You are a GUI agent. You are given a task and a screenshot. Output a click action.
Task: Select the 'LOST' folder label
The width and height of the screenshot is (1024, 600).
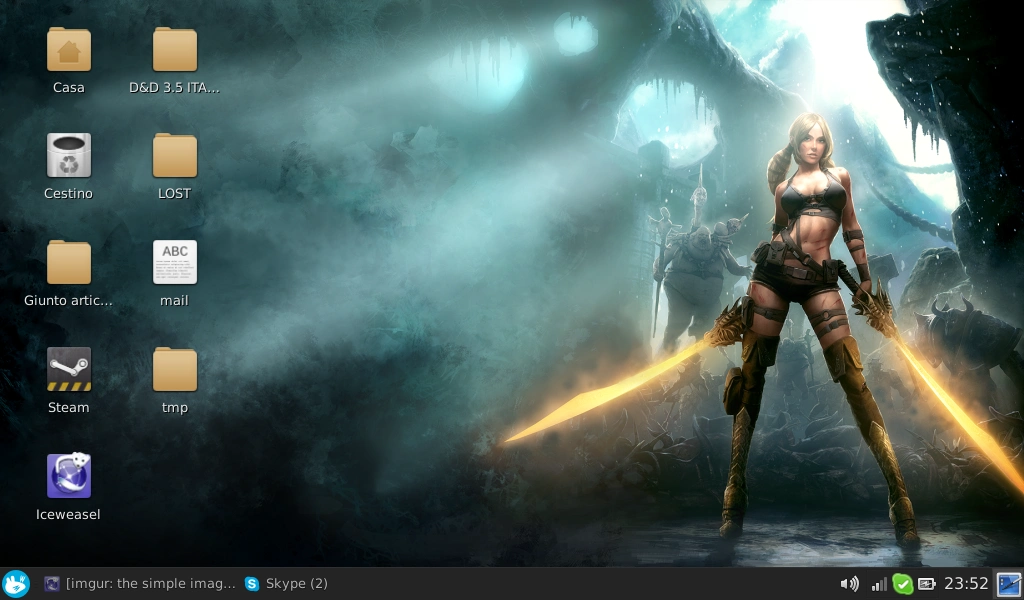pos(174,194)
